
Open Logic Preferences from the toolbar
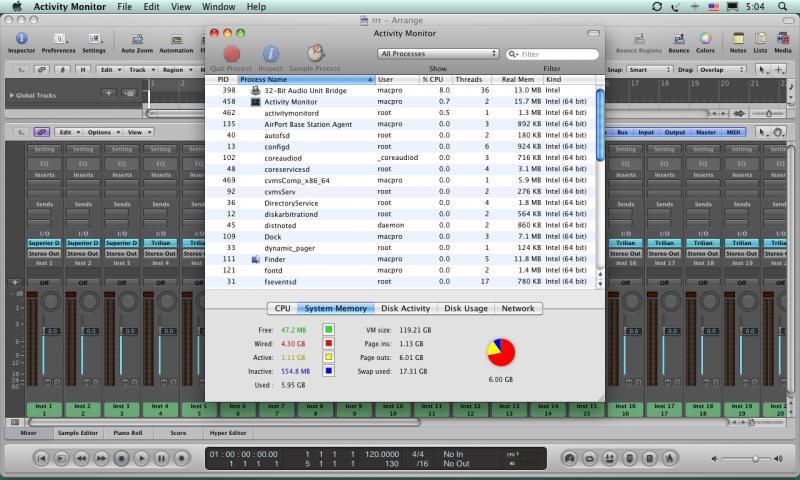58,36
